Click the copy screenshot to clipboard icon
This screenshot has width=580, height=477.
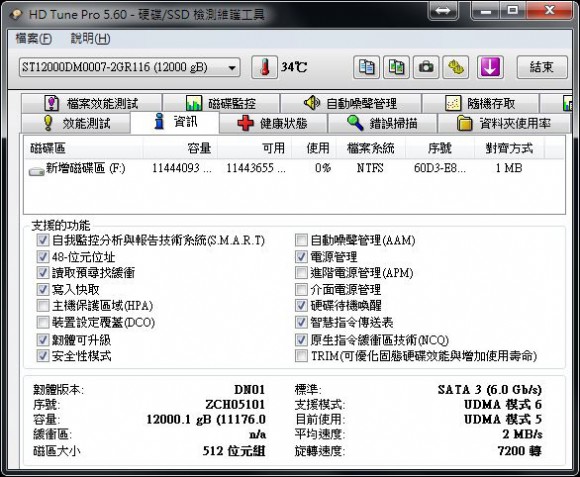click(x=396, y=67)
